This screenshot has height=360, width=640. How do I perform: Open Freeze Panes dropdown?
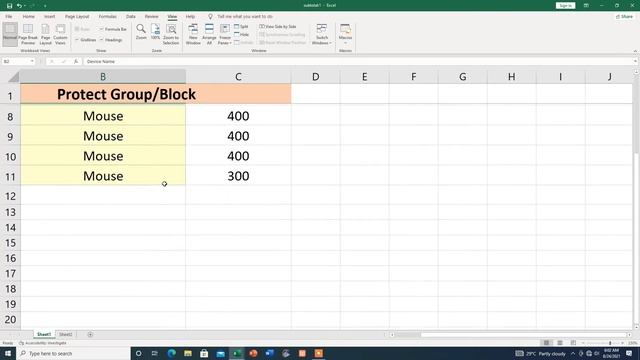(224, 34)
